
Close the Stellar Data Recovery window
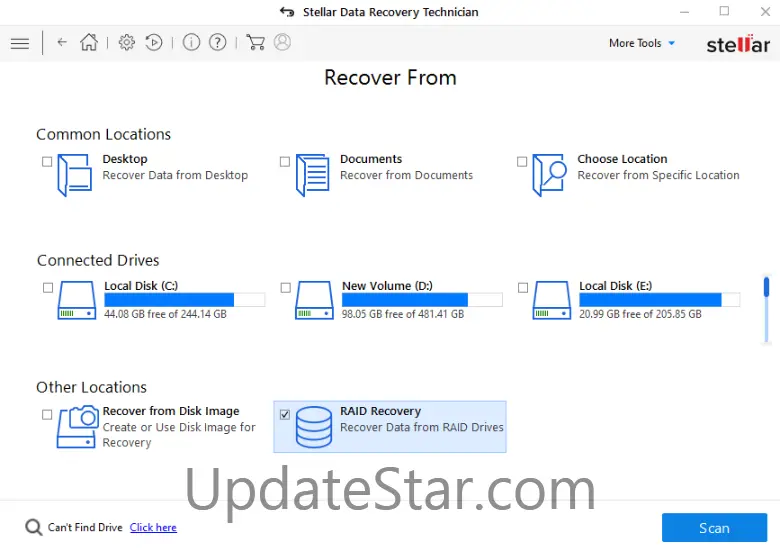[x=766, y=11]
